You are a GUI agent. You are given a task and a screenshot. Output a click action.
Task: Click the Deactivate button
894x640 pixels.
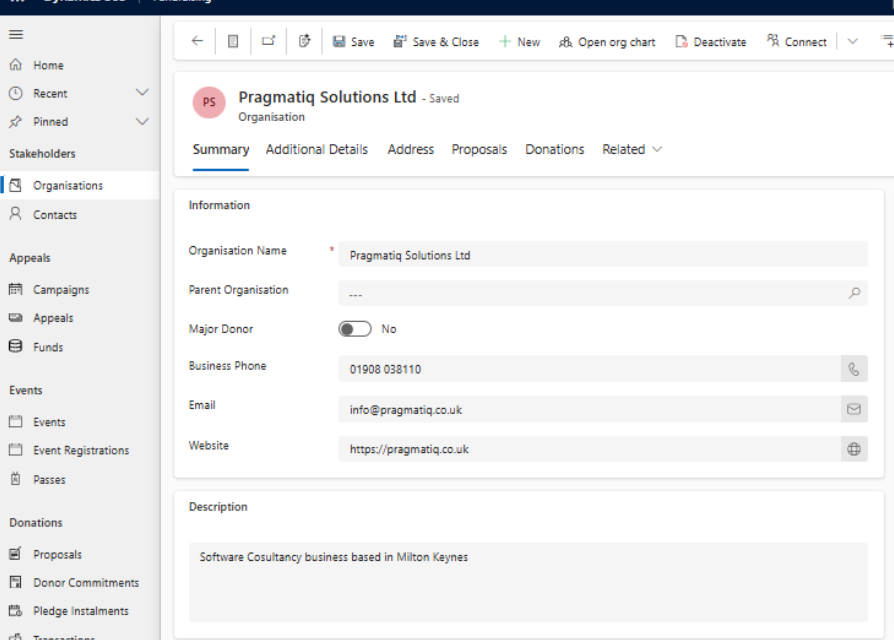click(x=711, y=42)
